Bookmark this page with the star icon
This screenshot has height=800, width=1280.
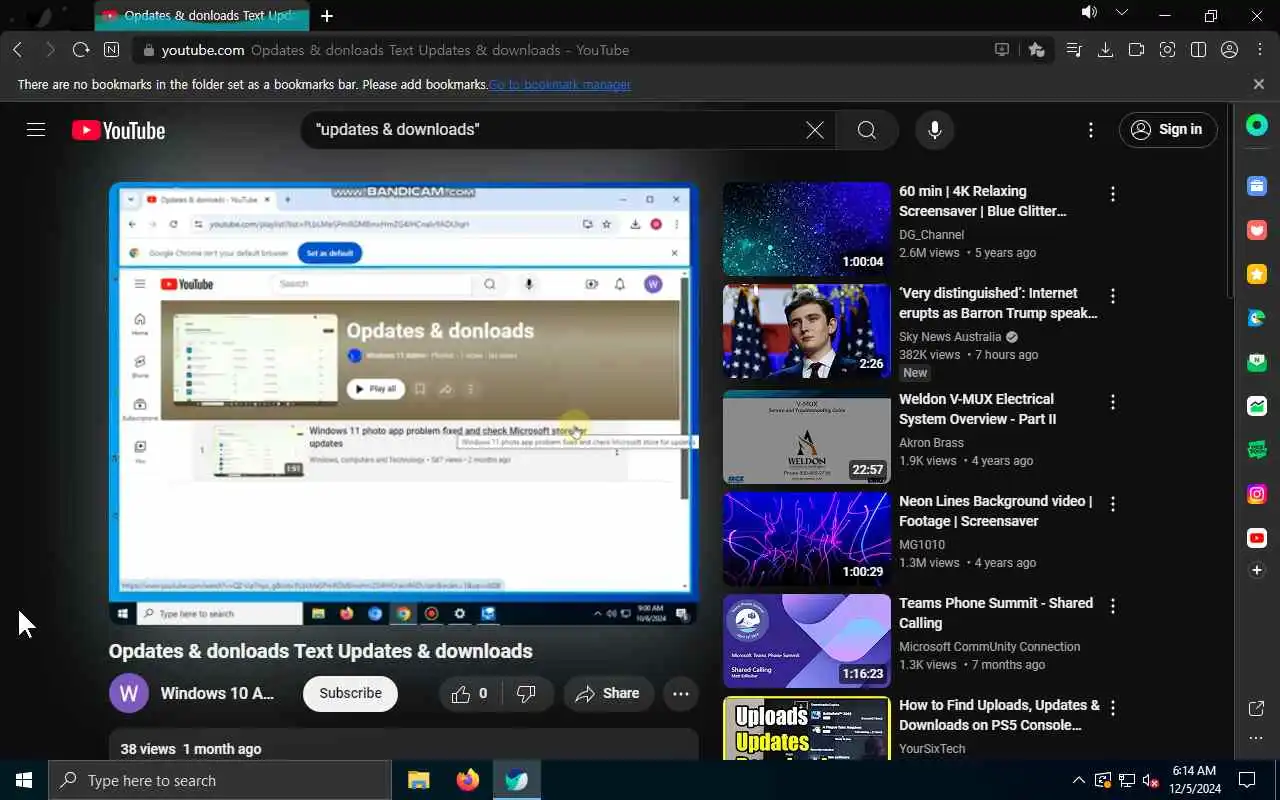tap(1036, 50)
